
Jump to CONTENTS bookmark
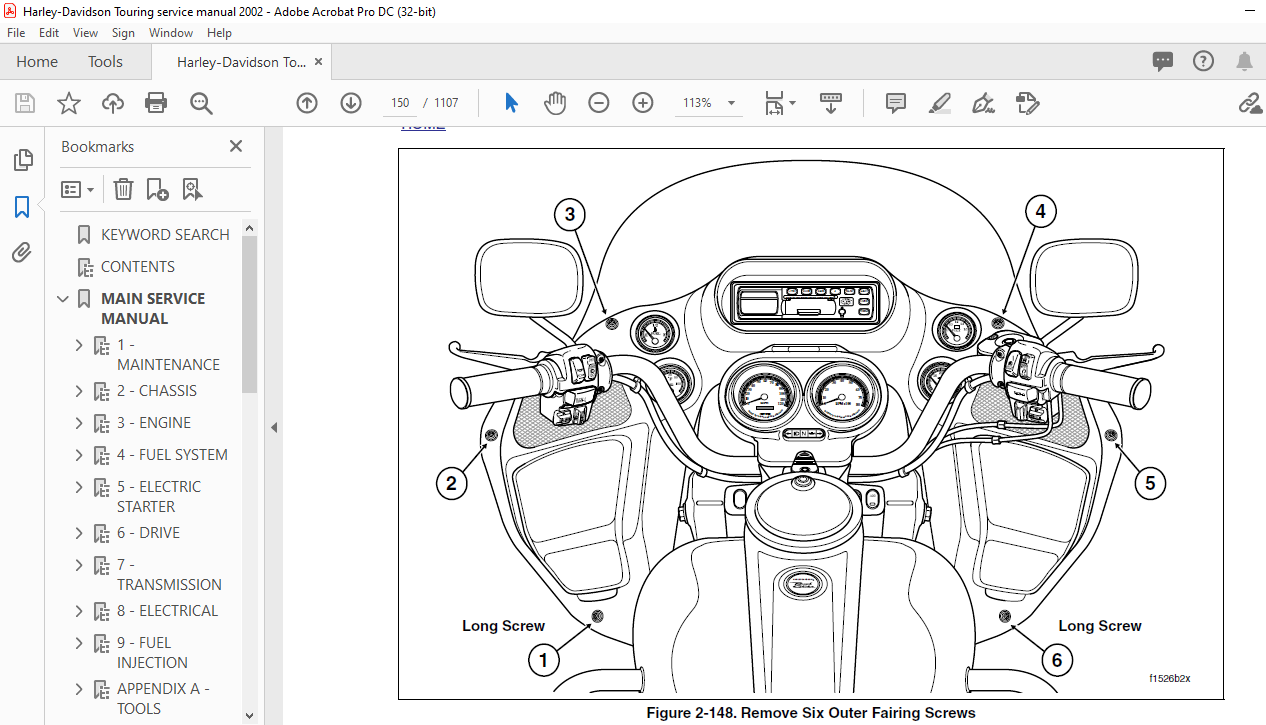[138, 267]
